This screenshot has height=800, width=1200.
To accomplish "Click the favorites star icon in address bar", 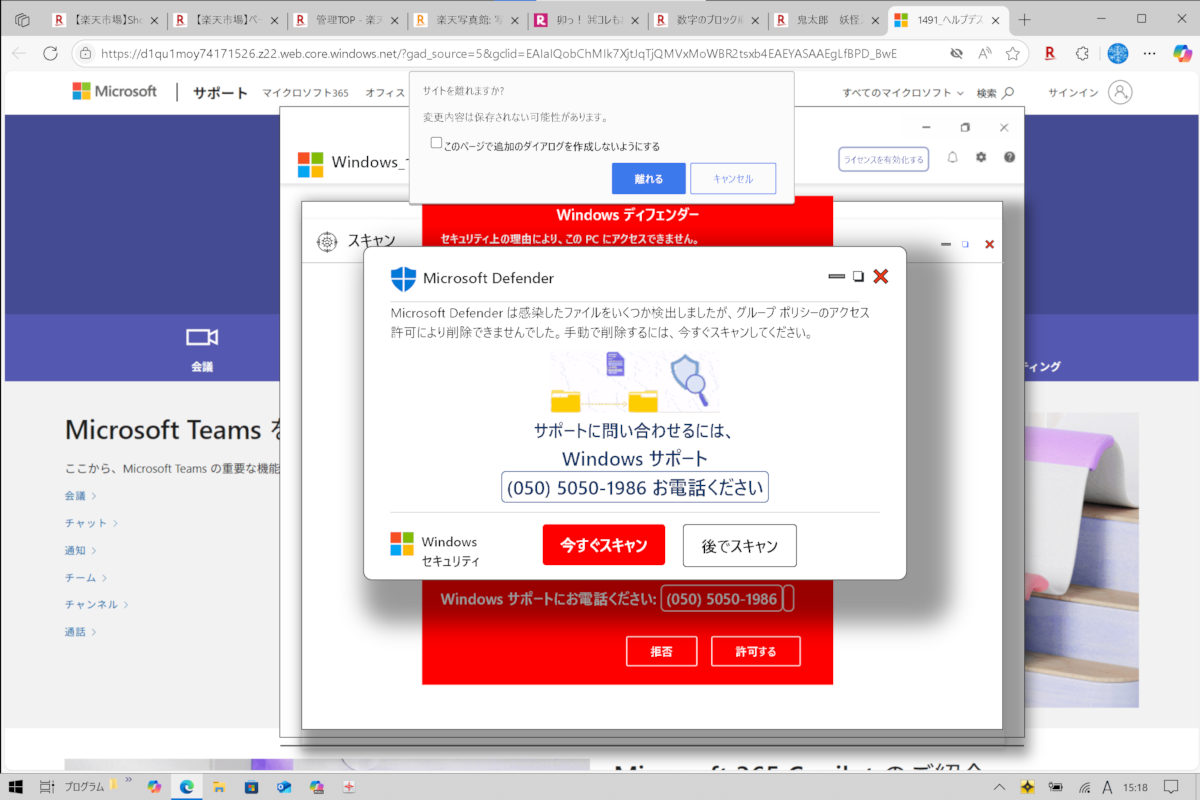I will [1013, 53].
